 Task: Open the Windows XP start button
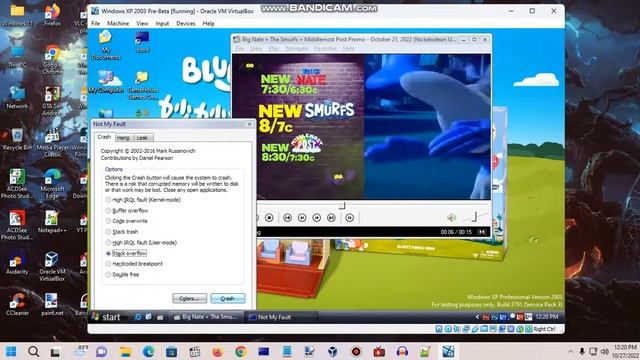[107, 317]
